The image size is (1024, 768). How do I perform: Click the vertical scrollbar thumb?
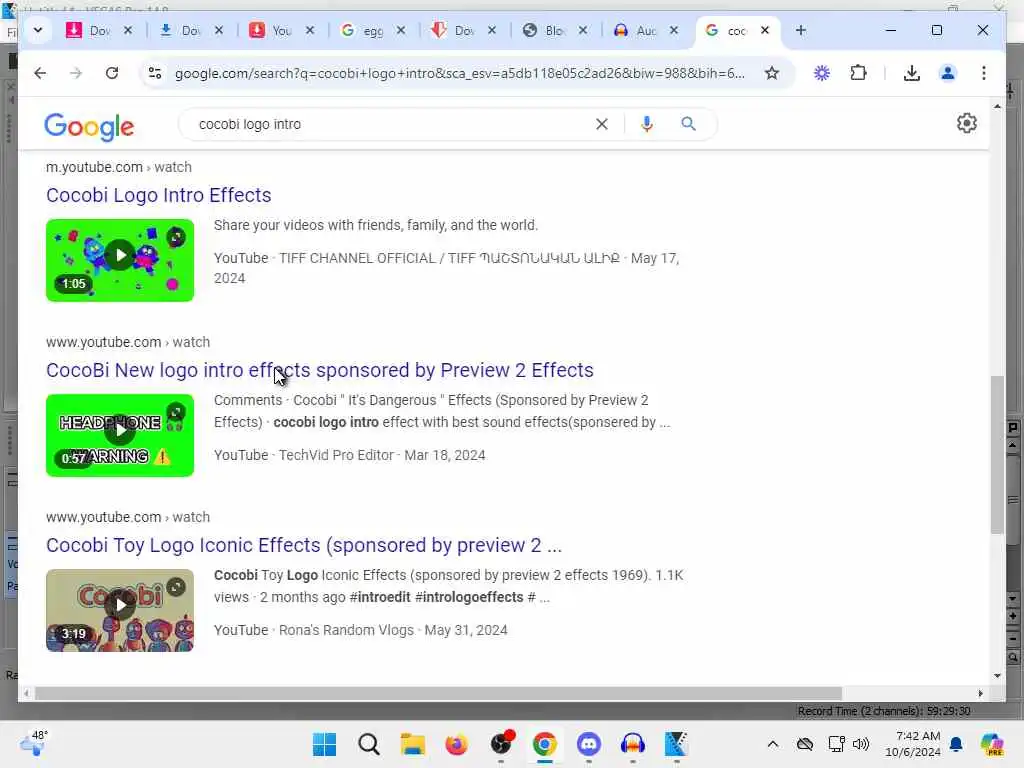pyautogui.click(x=997, y=455)
